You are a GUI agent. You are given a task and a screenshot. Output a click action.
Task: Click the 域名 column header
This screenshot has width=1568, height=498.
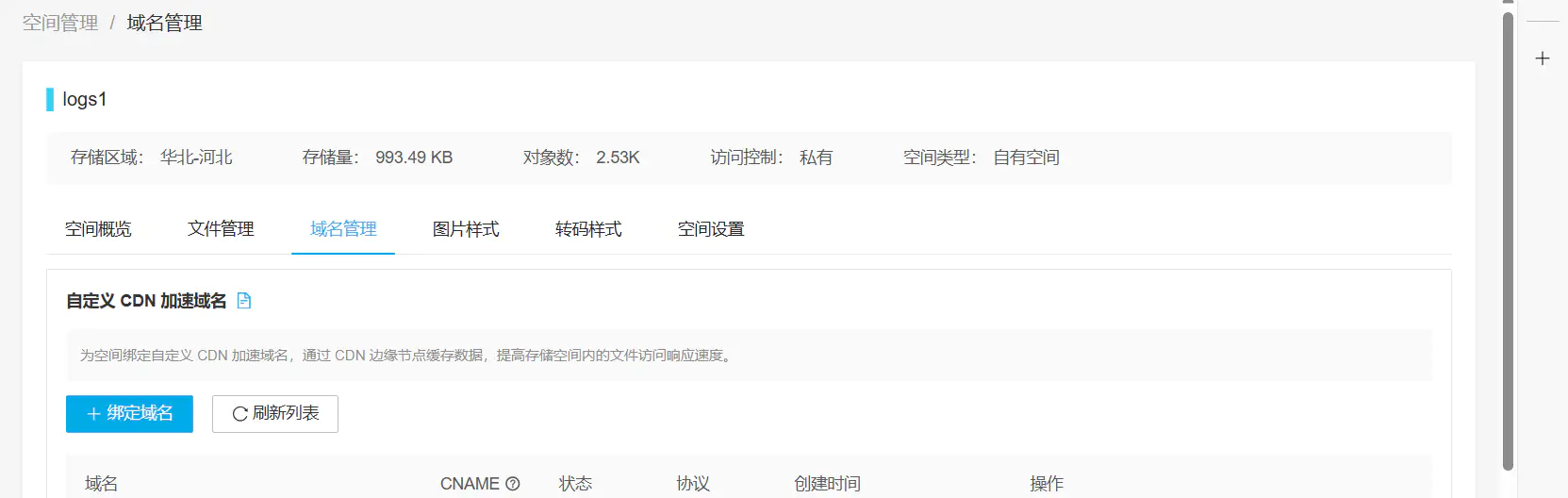point(101,484)
